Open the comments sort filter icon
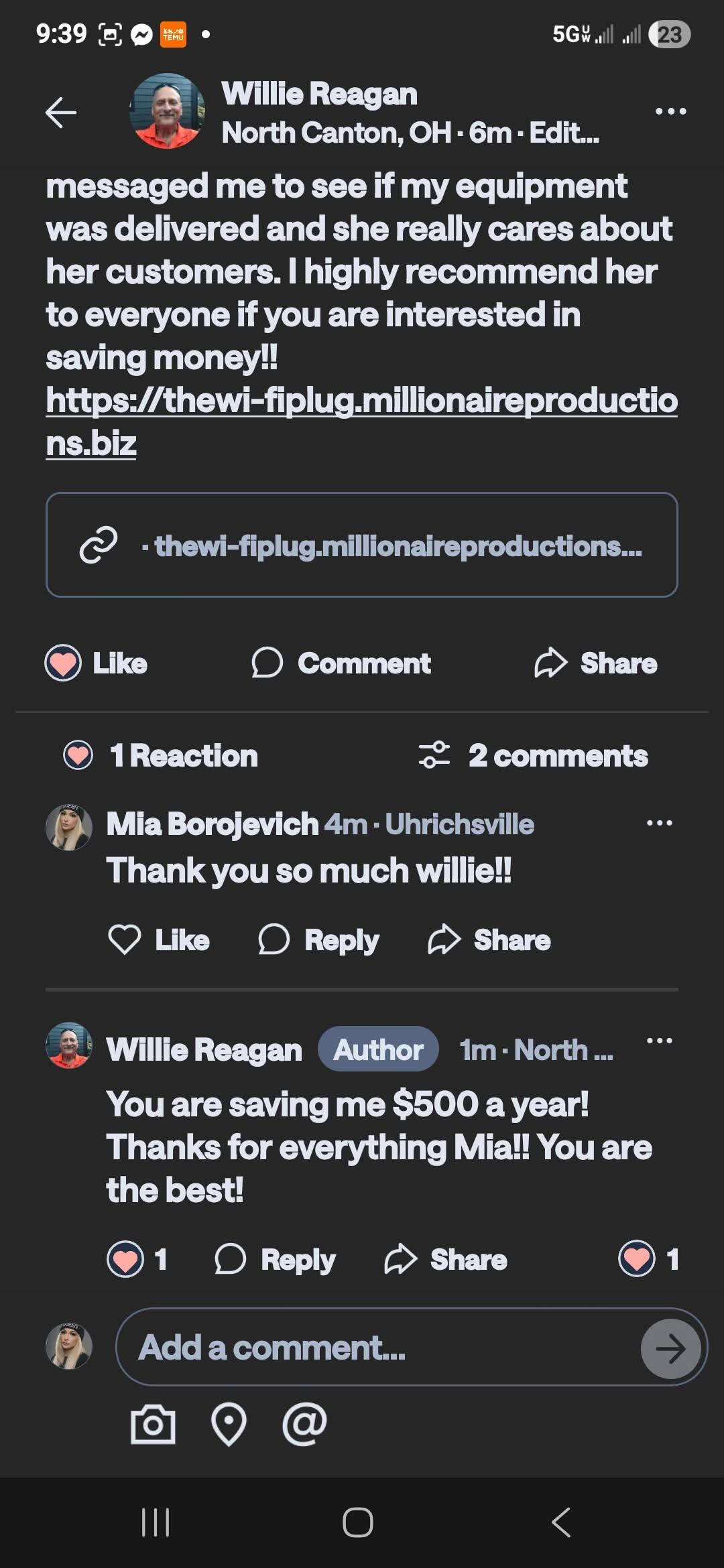 434,755
